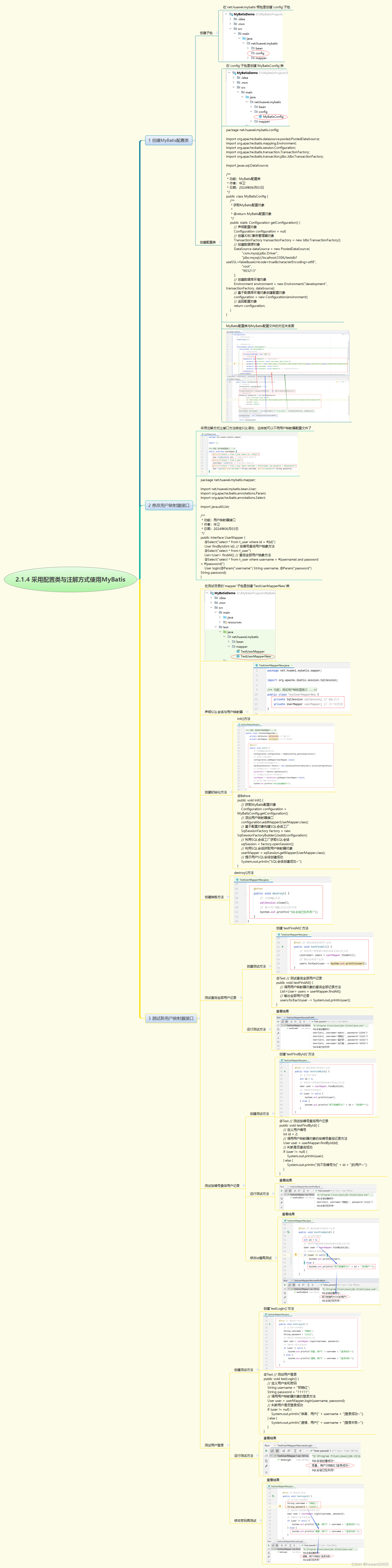Viewport: 392px width, 1568px height.
Task: Click 'TestUserMapper' class in the project tree
Action: [x=251, y=651]
